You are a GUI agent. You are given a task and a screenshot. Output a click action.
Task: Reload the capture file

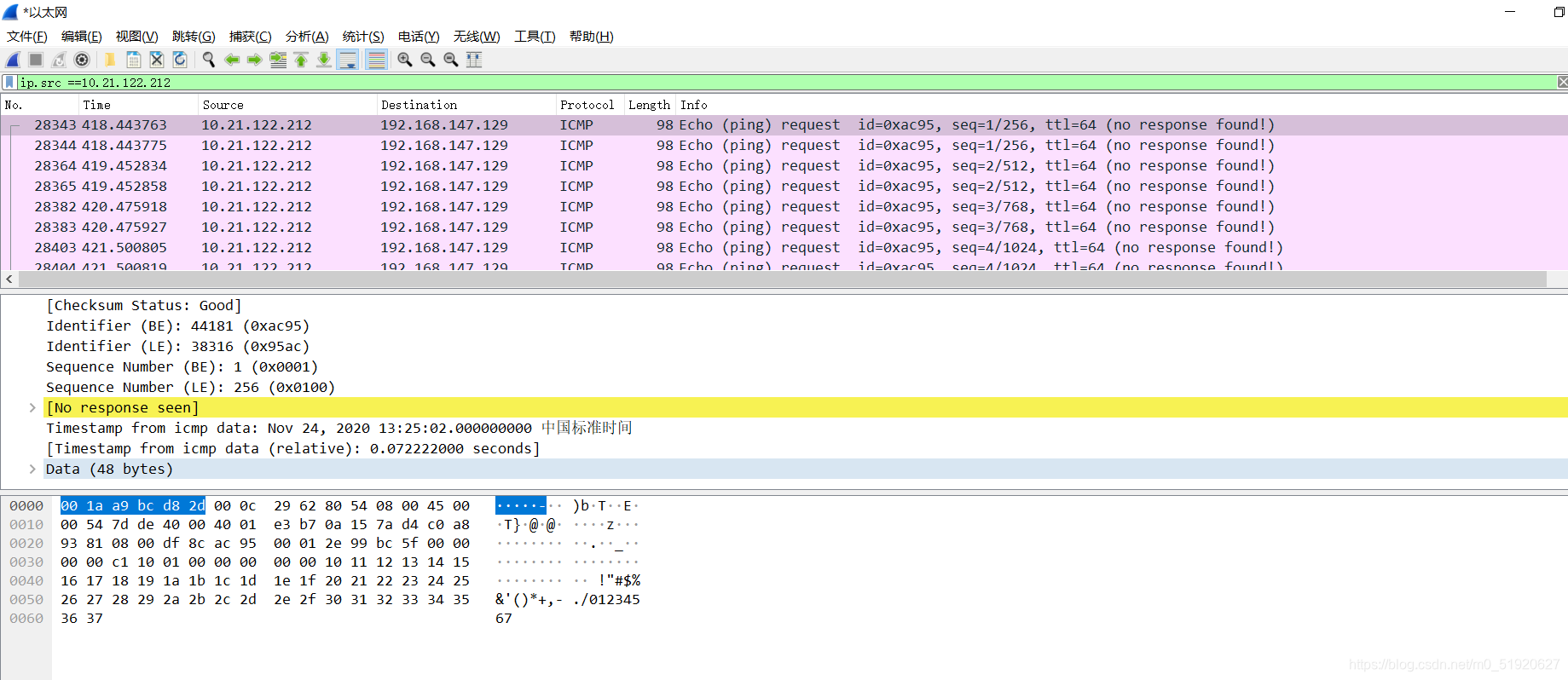coord(180,60)
